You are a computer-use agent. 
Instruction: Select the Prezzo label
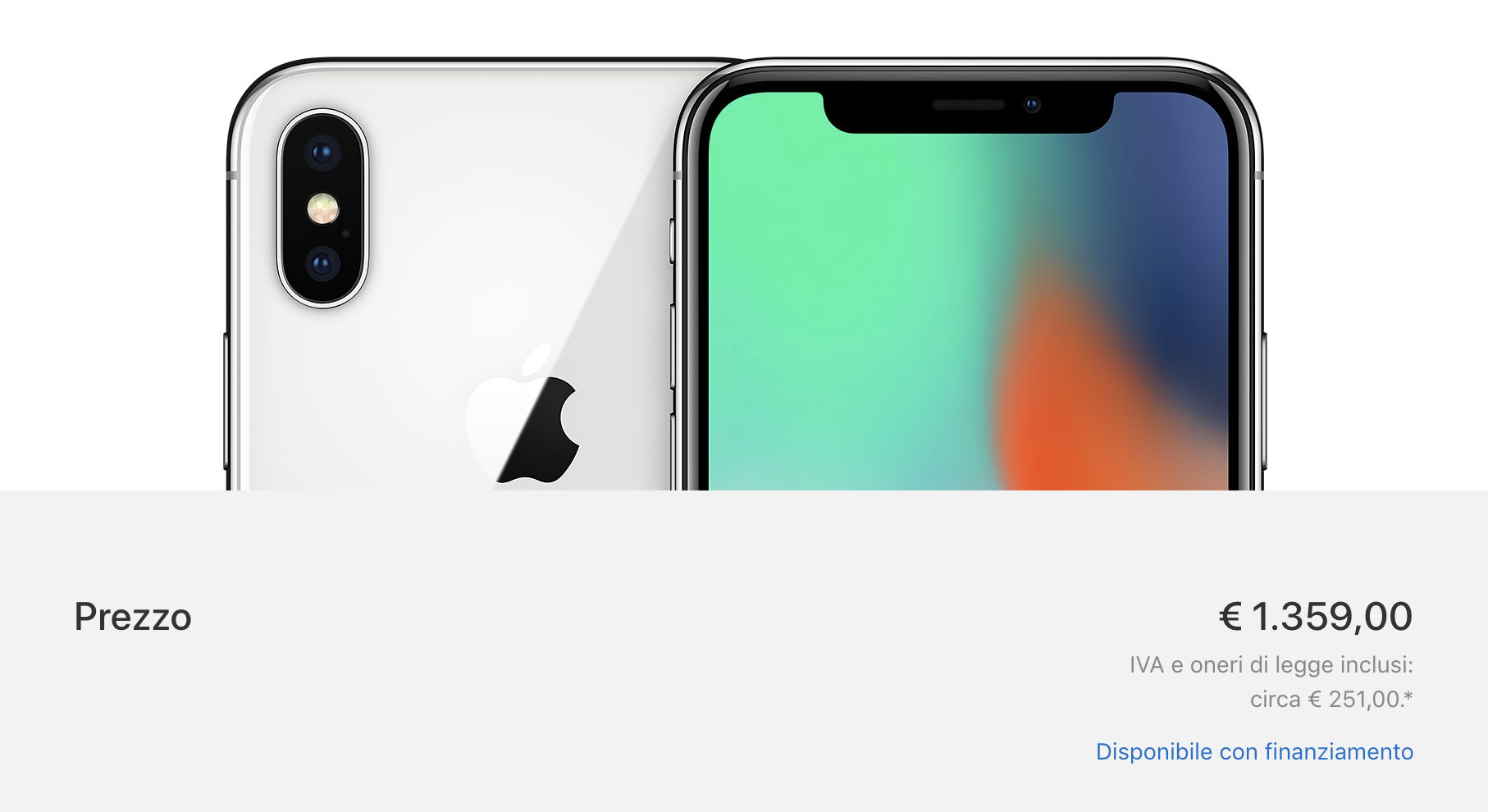click(x=133, y=617)
